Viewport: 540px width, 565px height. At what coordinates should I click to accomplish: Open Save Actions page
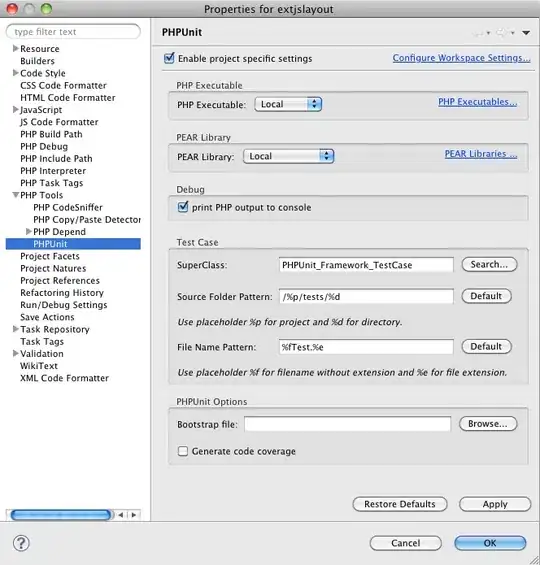tap(47, 317)
